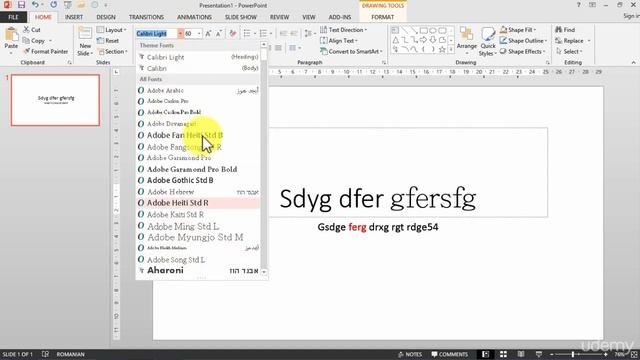Open the Arrange objects button
This screenshot has height=360, width=640.
467,41
